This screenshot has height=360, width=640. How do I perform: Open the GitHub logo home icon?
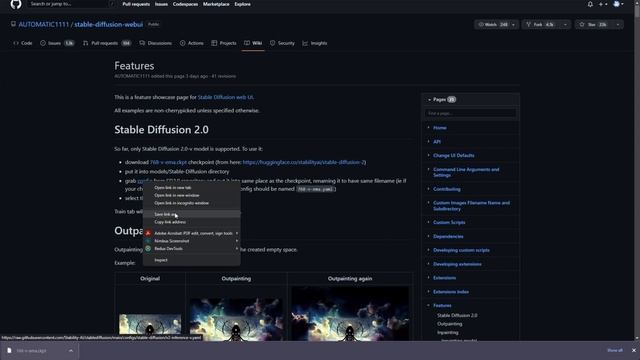tap(16, 4)
